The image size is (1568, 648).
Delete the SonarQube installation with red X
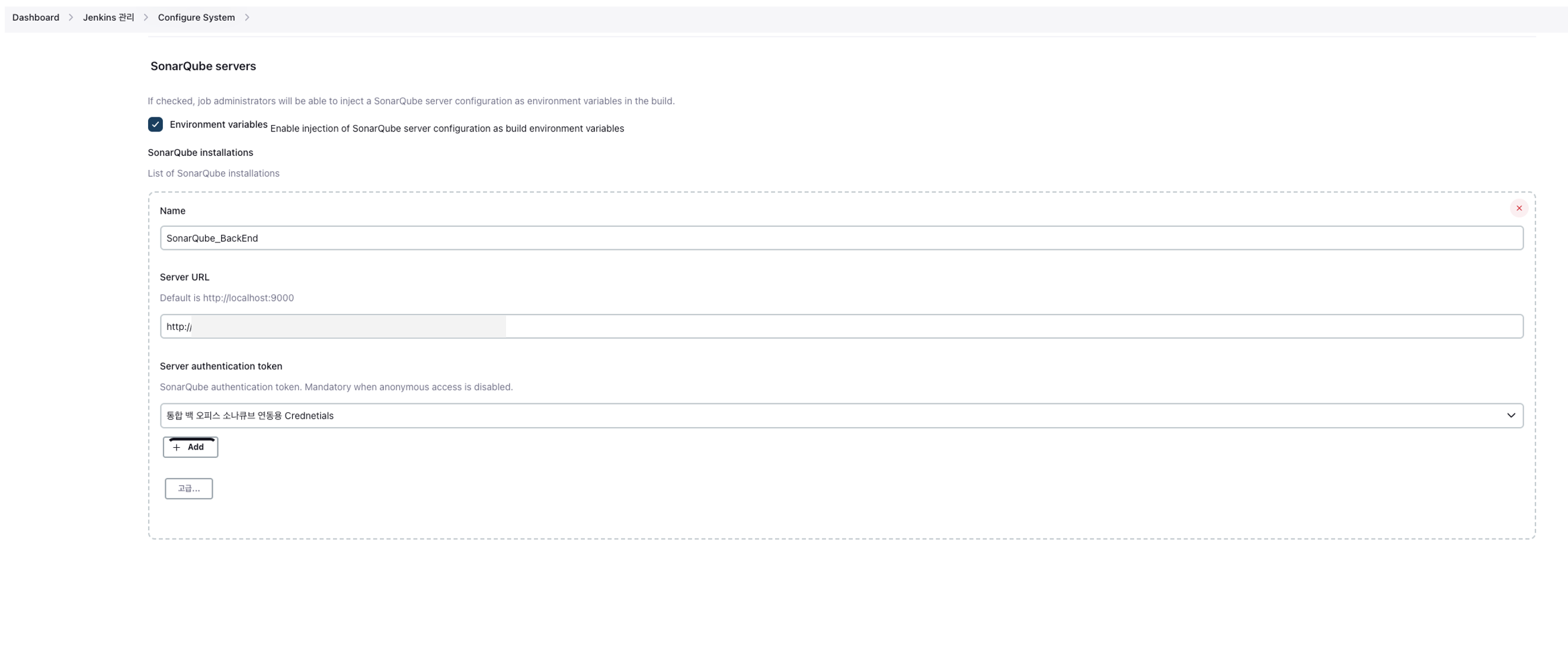point(1519,208)
